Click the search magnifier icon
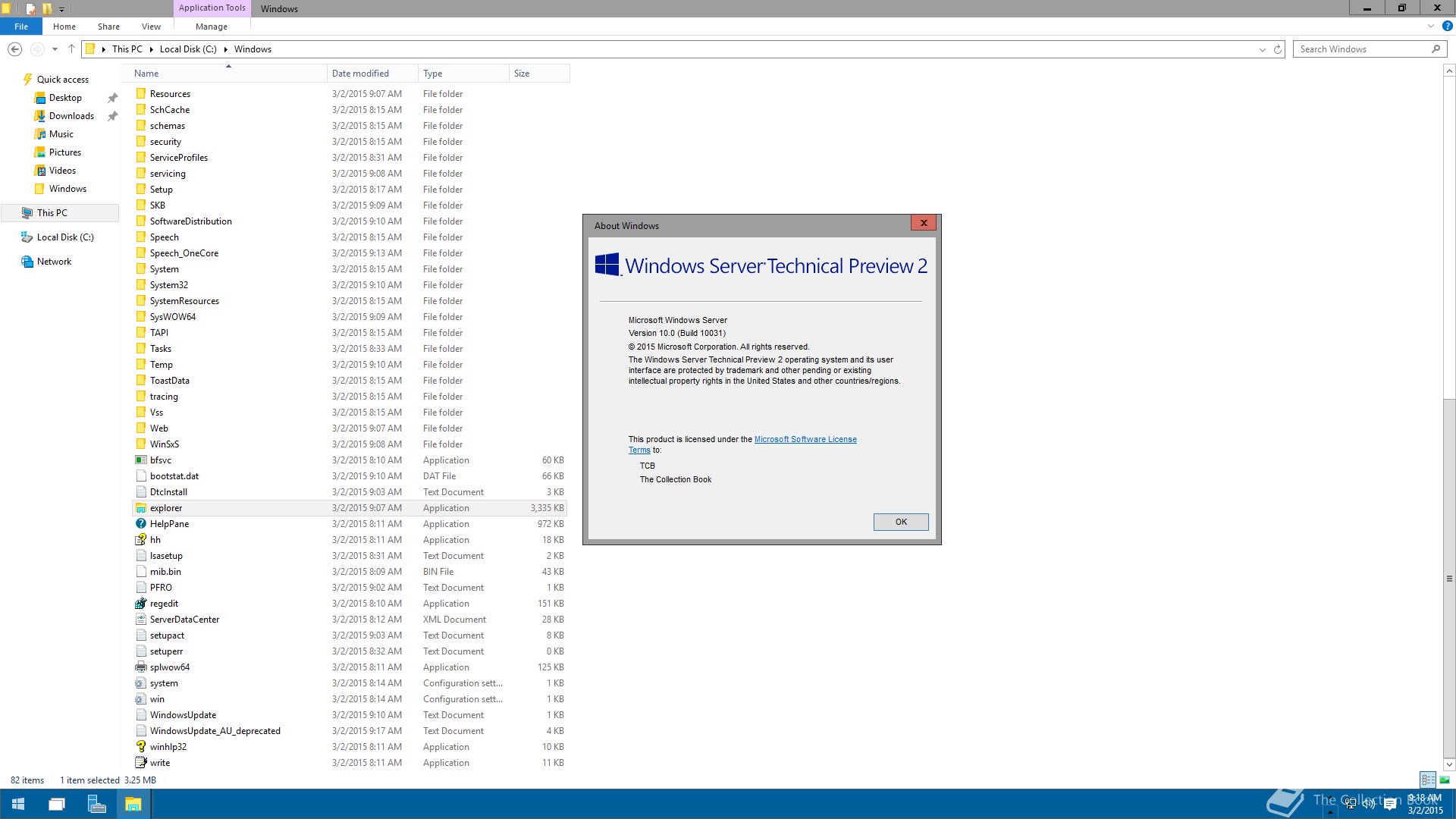The height and width of the screenshot is (819, 1456). pos(1436,49)
